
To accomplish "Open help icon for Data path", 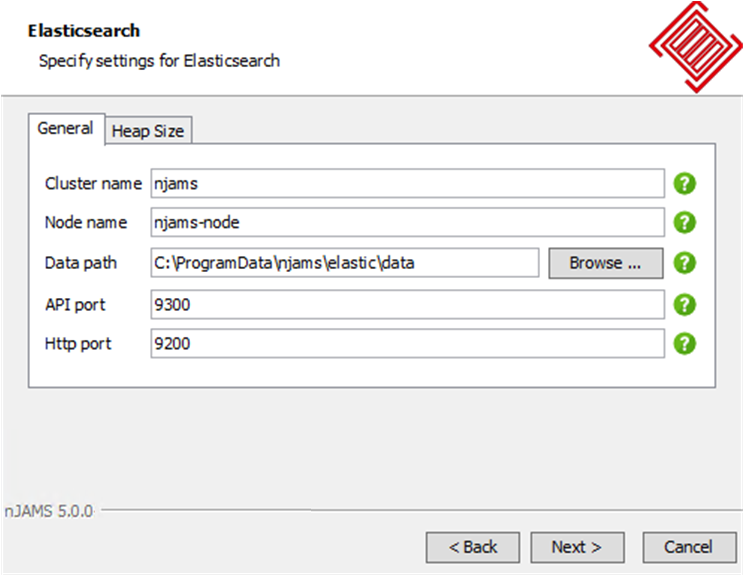I will pos(684,263).
